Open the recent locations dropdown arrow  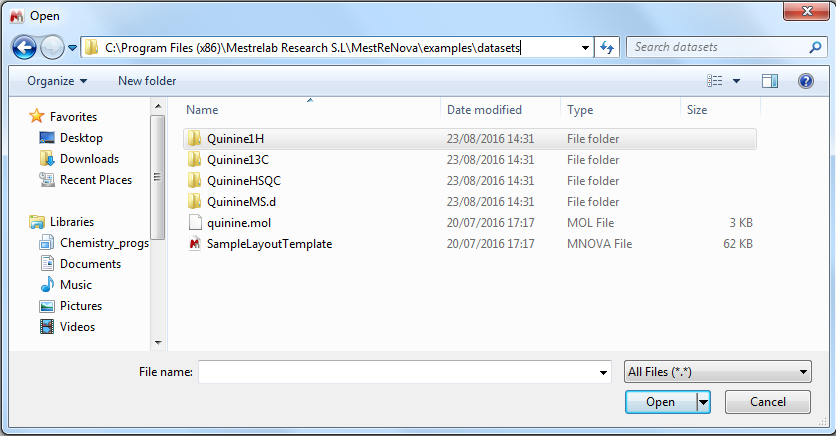(x=73, y=48)
